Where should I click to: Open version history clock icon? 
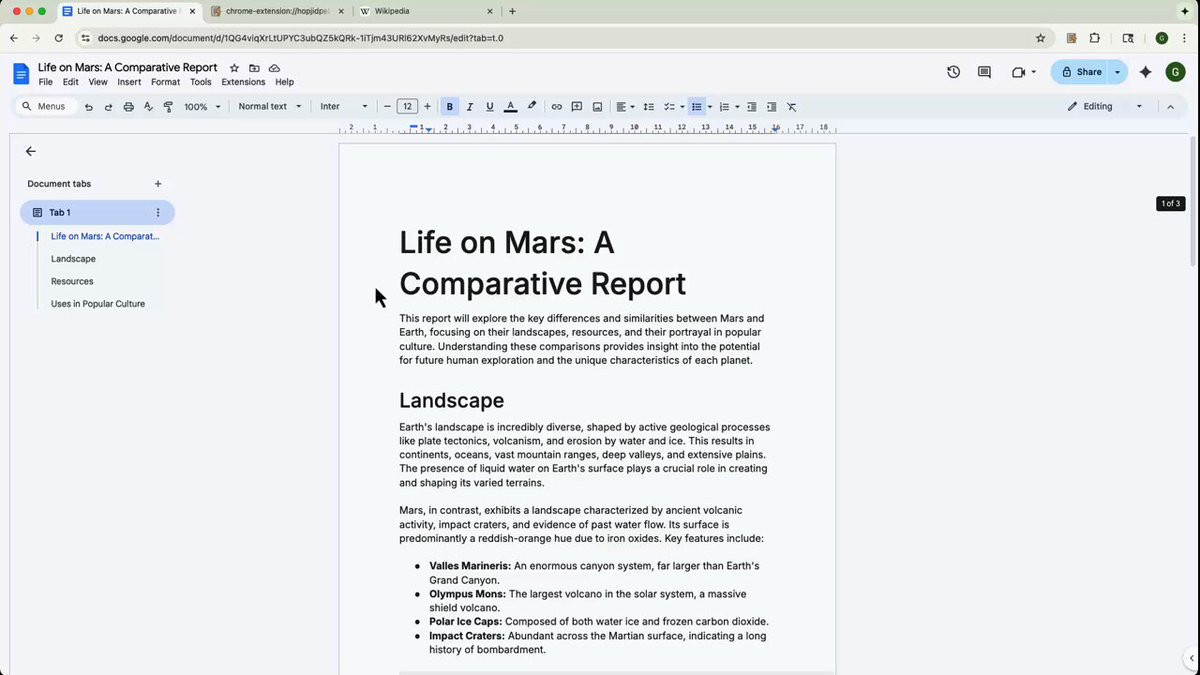pyautogui.click(x=953, y=72)
